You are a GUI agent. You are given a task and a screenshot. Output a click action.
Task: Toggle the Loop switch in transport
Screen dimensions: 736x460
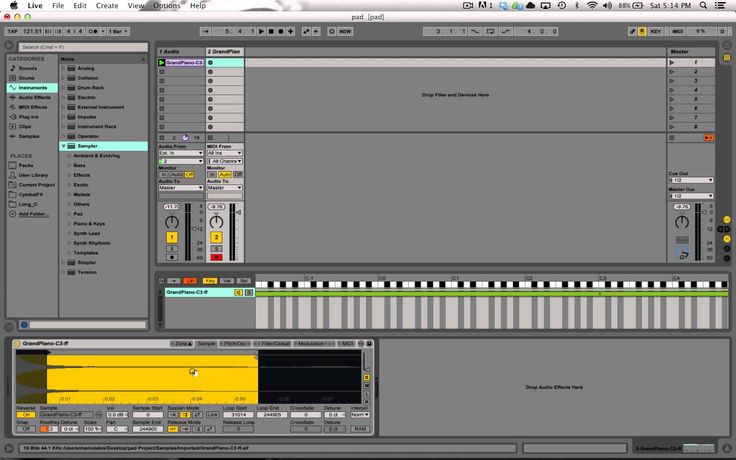click(x=490, y=31)
